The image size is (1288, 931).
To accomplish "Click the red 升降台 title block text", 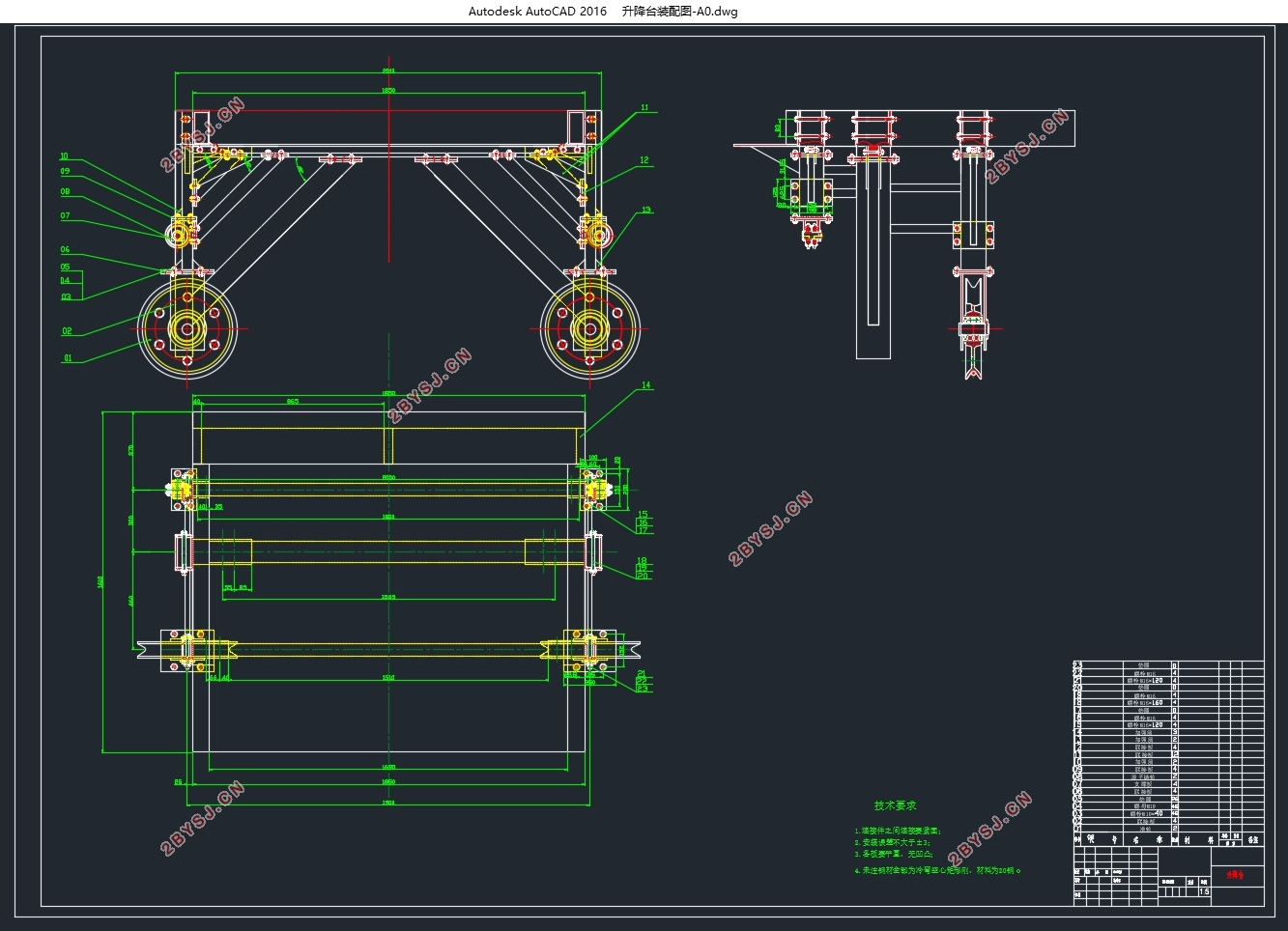I will pos(1236,875).
